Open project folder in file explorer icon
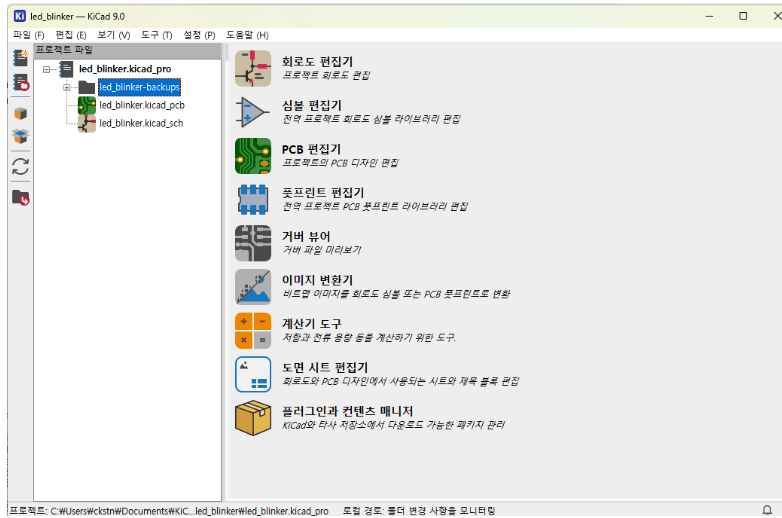The image size is (782, 518). tap(20, 197)
